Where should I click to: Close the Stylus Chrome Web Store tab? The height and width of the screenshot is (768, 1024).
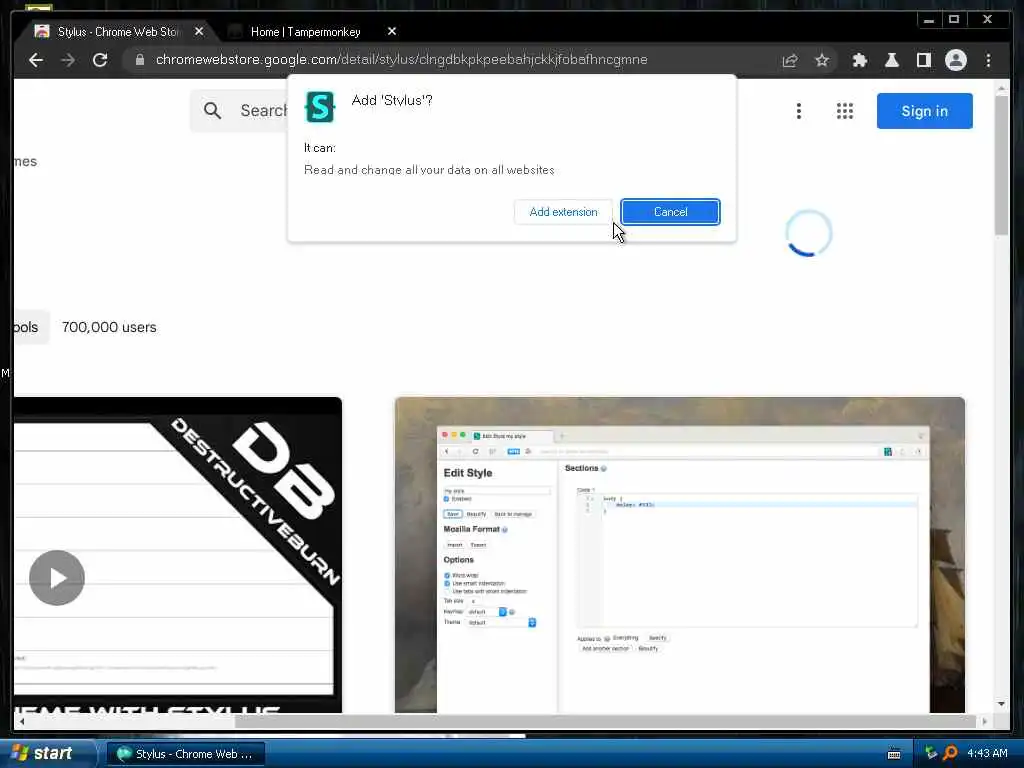(199, 31)
